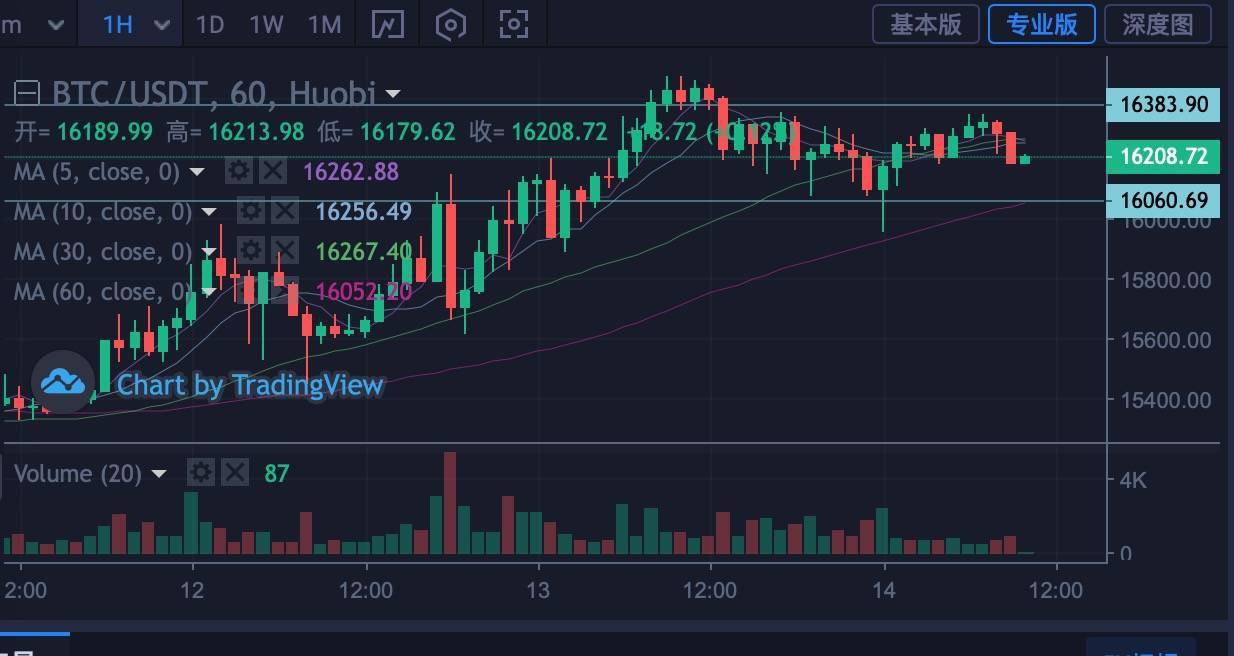Collapse the legend next to BTC/USDT
The width and height of the screenshot is (1234, 656).
coord(27,94)
